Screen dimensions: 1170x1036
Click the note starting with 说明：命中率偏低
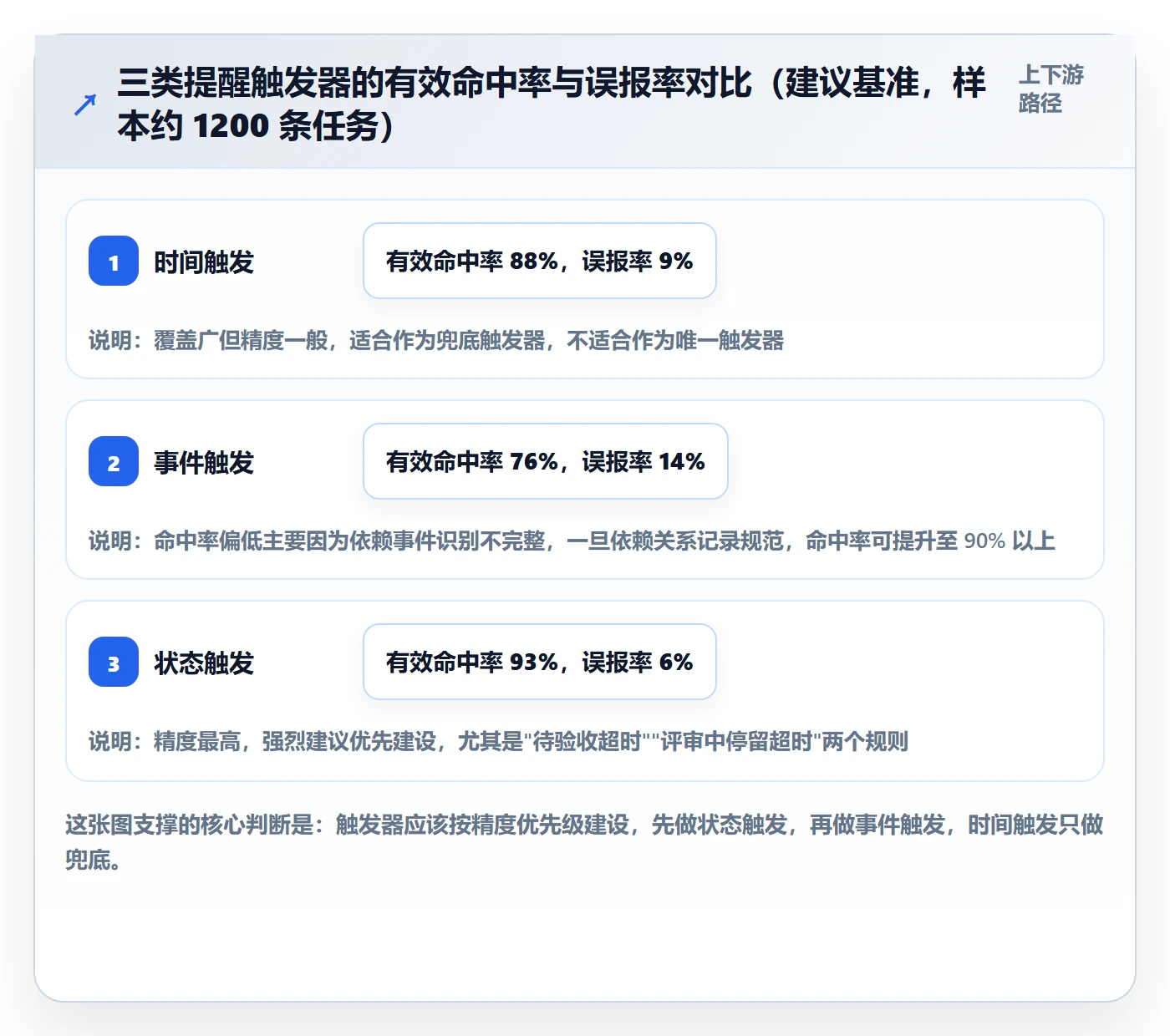[572, 541]
